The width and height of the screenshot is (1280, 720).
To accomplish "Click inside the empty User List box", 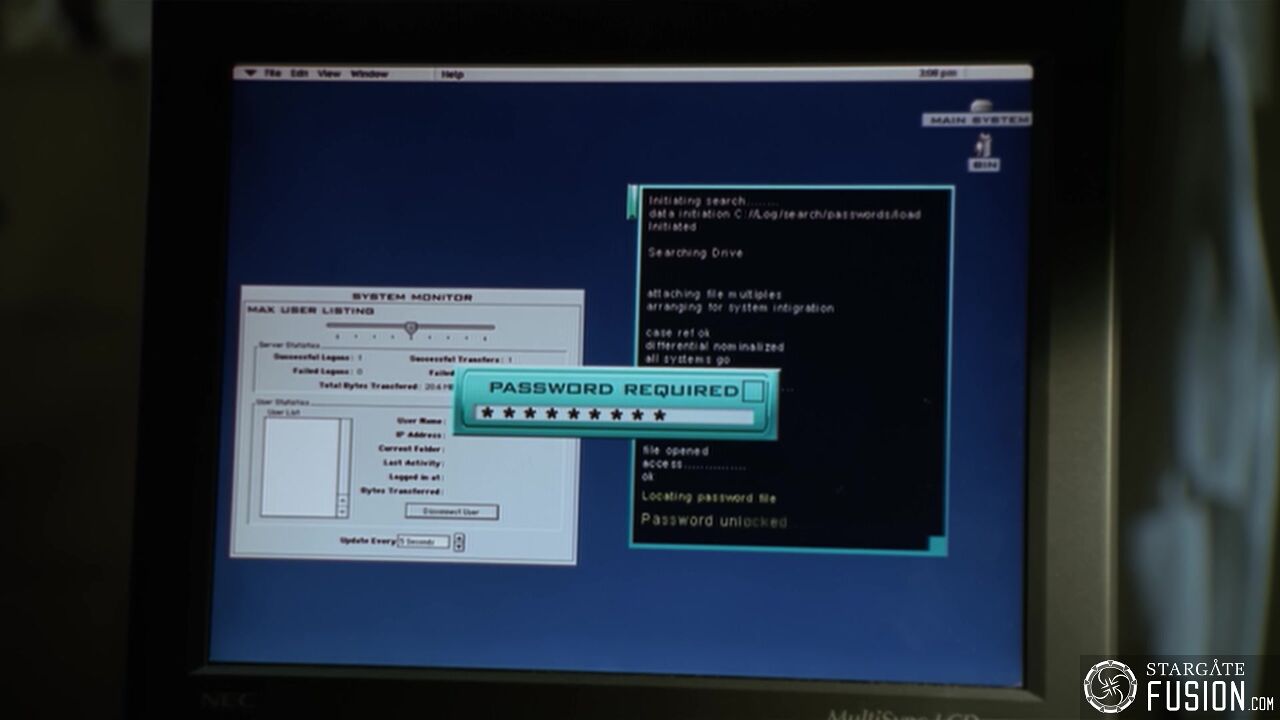I will [x=300, y=467].
